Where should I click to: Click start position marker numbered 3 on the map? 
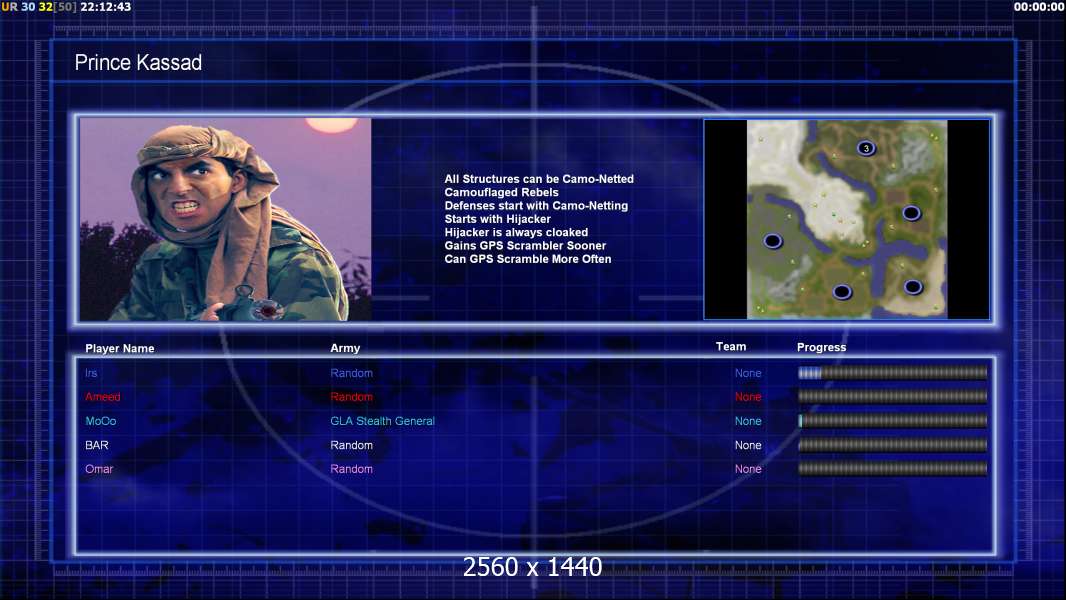(865, 148)
